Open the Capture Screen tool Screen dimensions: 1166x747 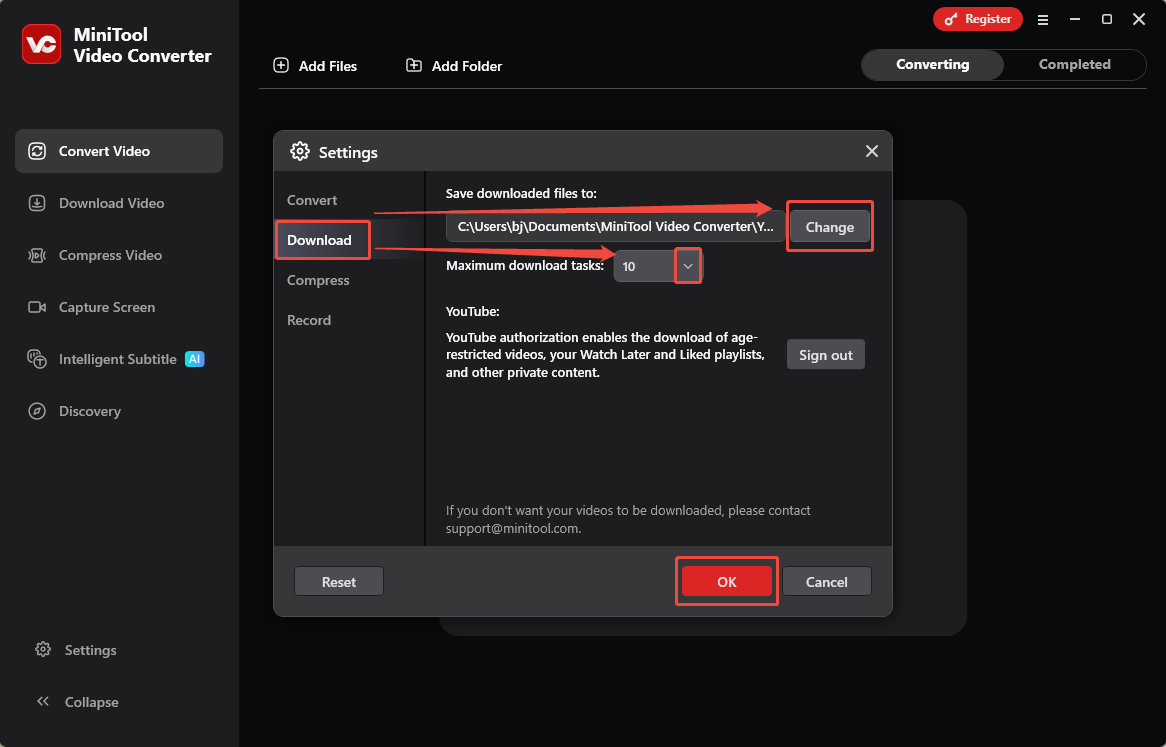click(x=36, y=306)
